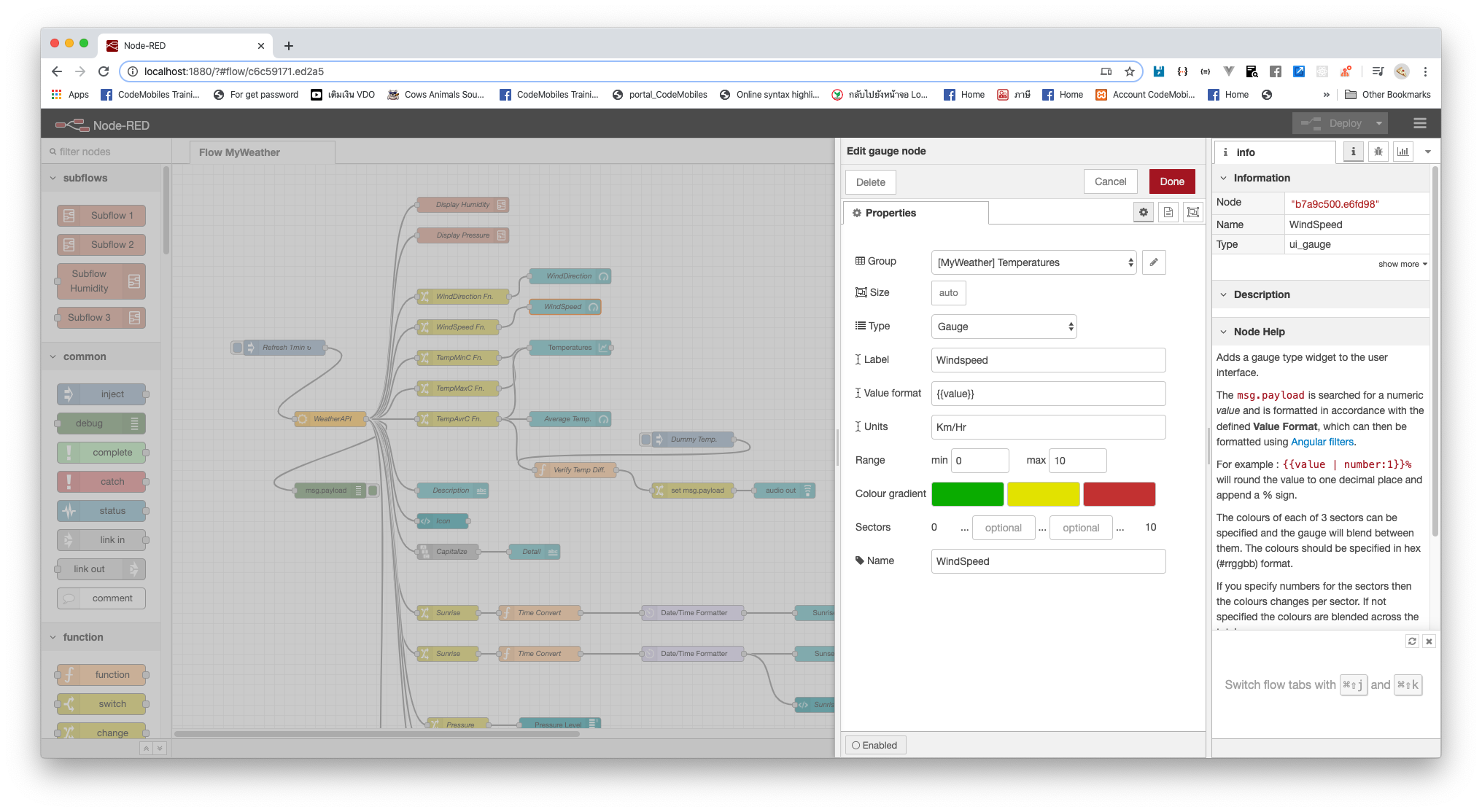Open node appearance icon
1482x812 pixels.
click(x=1193, y=212)
